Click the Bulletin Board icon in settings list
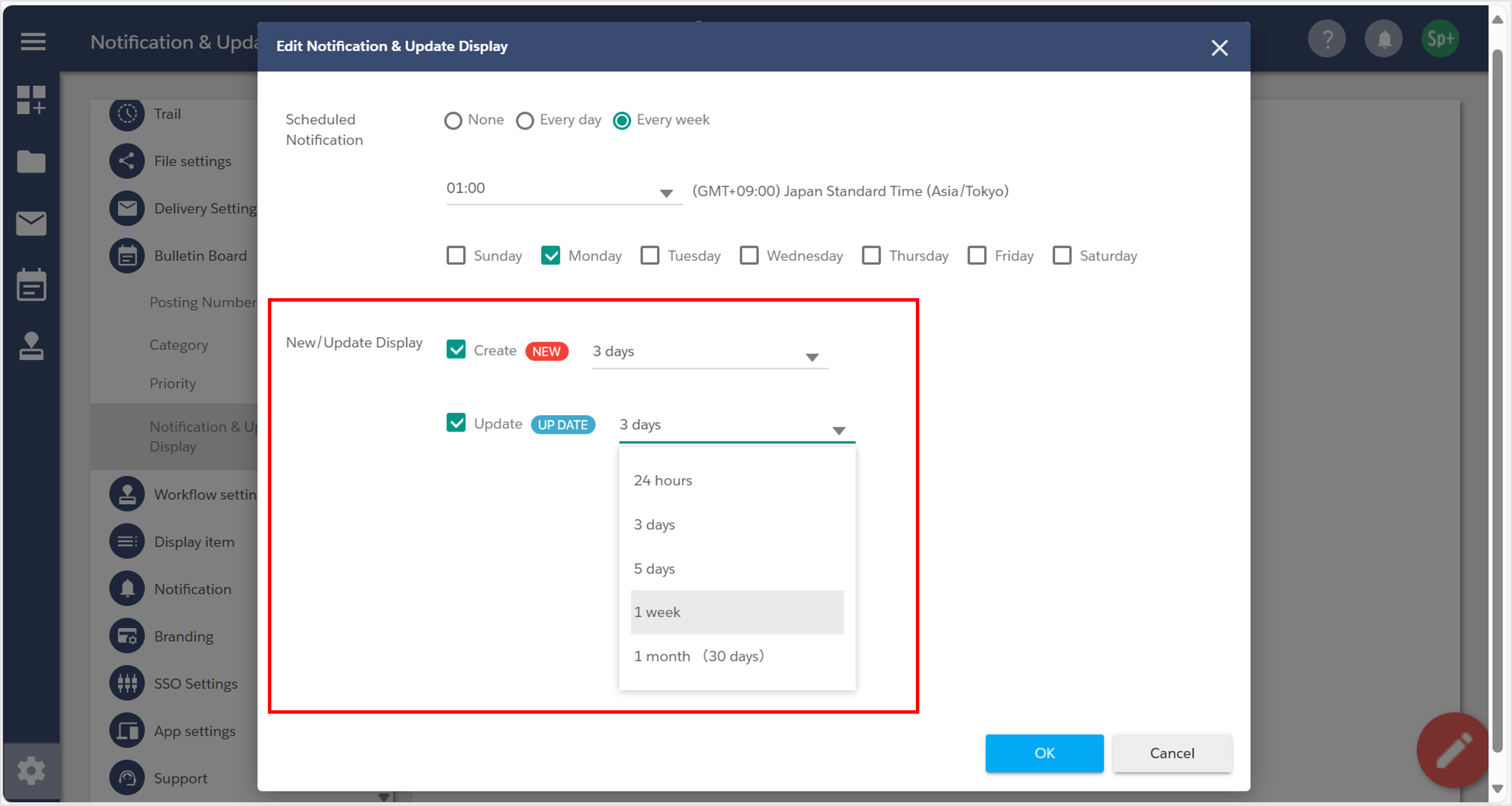The width and height of the screenshot is (1512, 806). point(127,256)
